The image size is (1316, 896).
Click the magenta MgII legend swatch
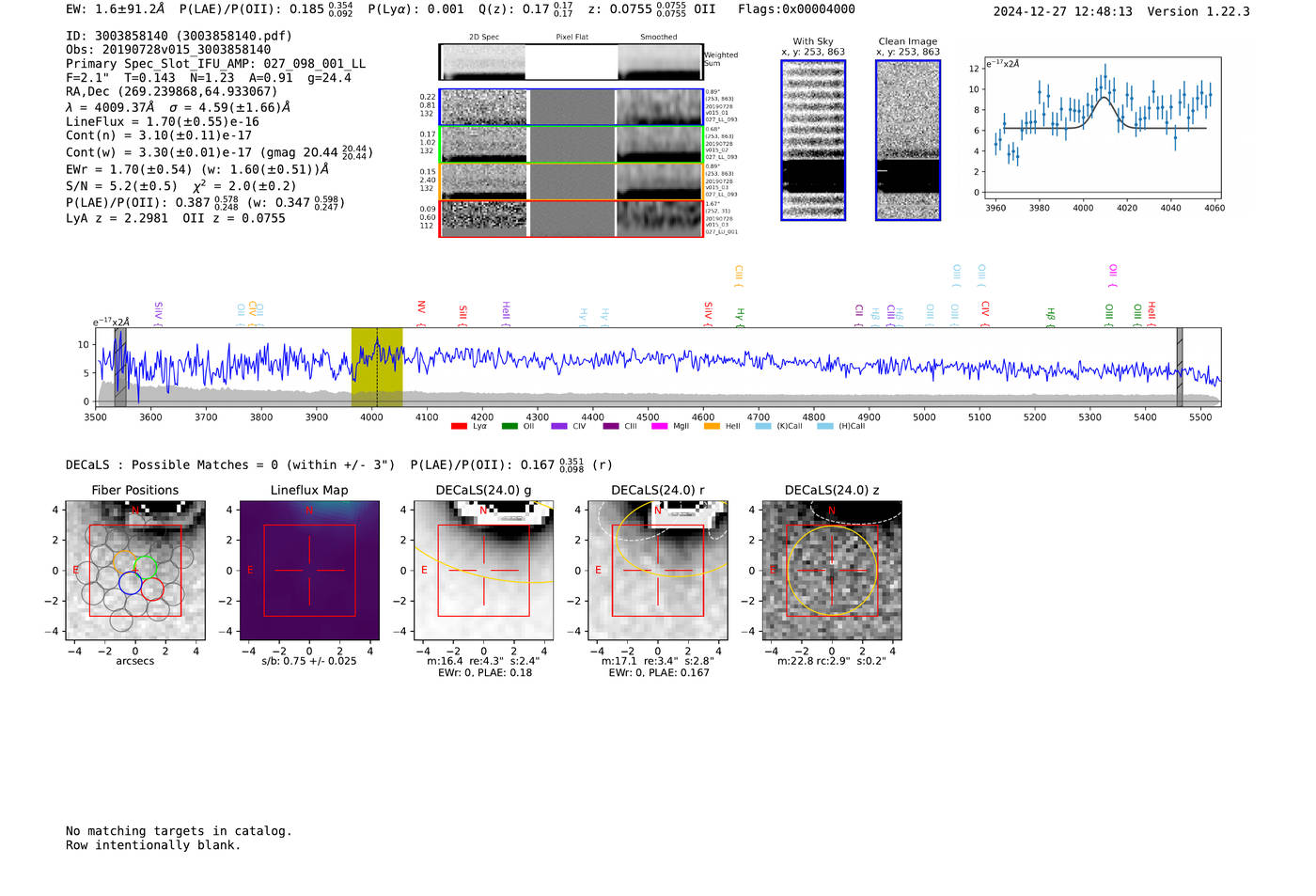click(x=659, y=426)
